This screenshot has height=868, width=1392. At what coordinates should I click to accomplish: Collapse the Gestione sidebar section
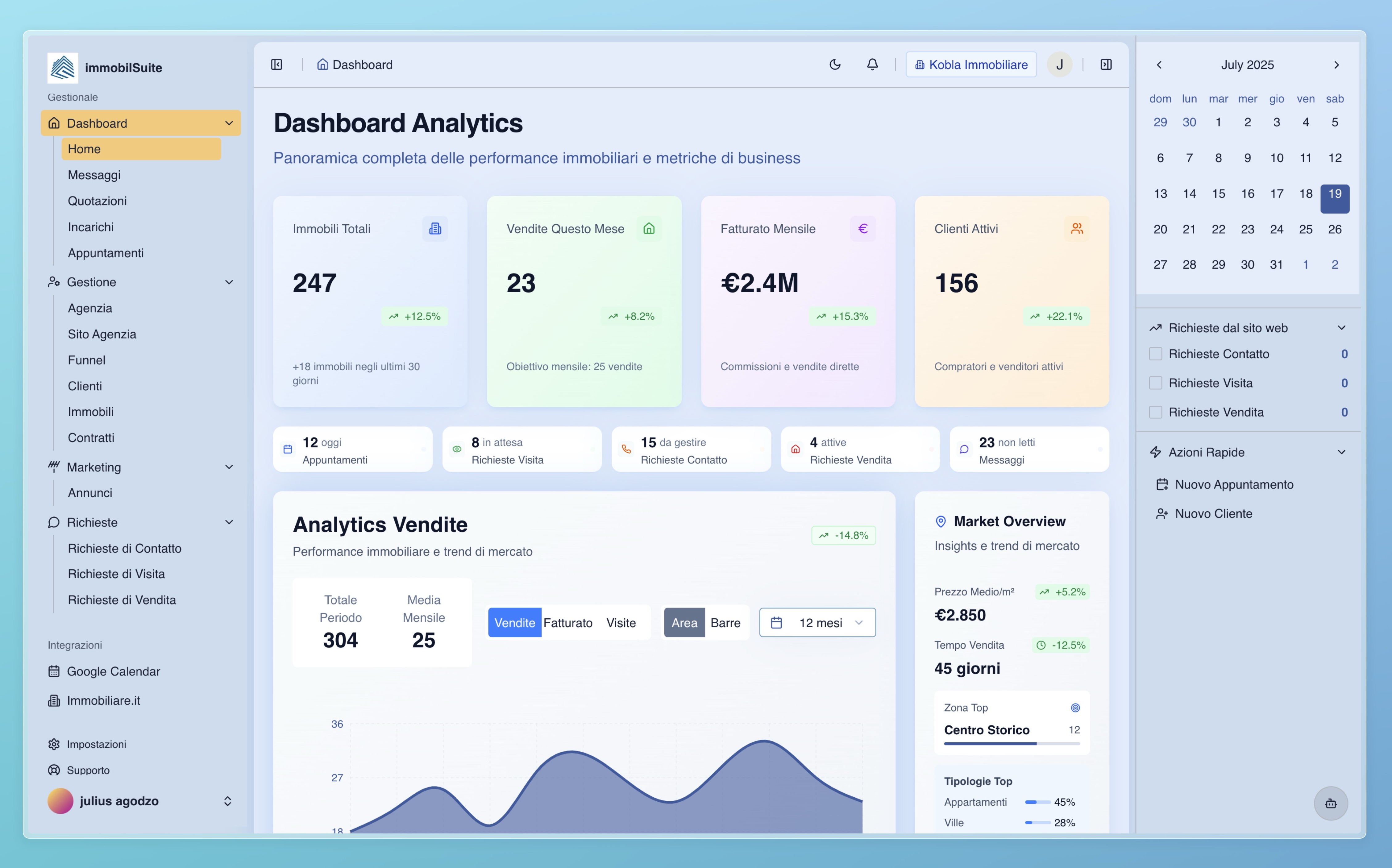(x=229, y=282)
